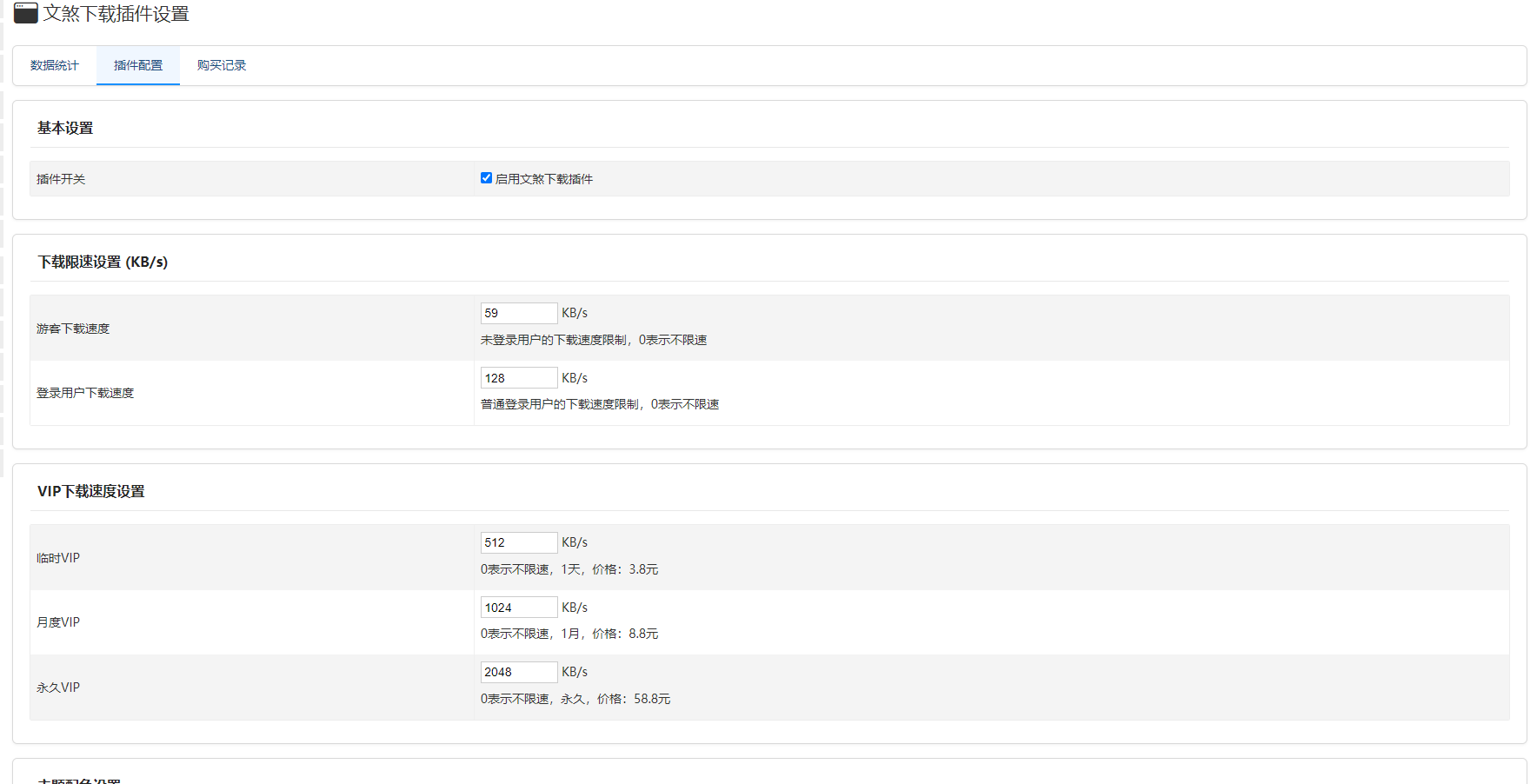Switch to the 数据统计 tab

[54, 65]
